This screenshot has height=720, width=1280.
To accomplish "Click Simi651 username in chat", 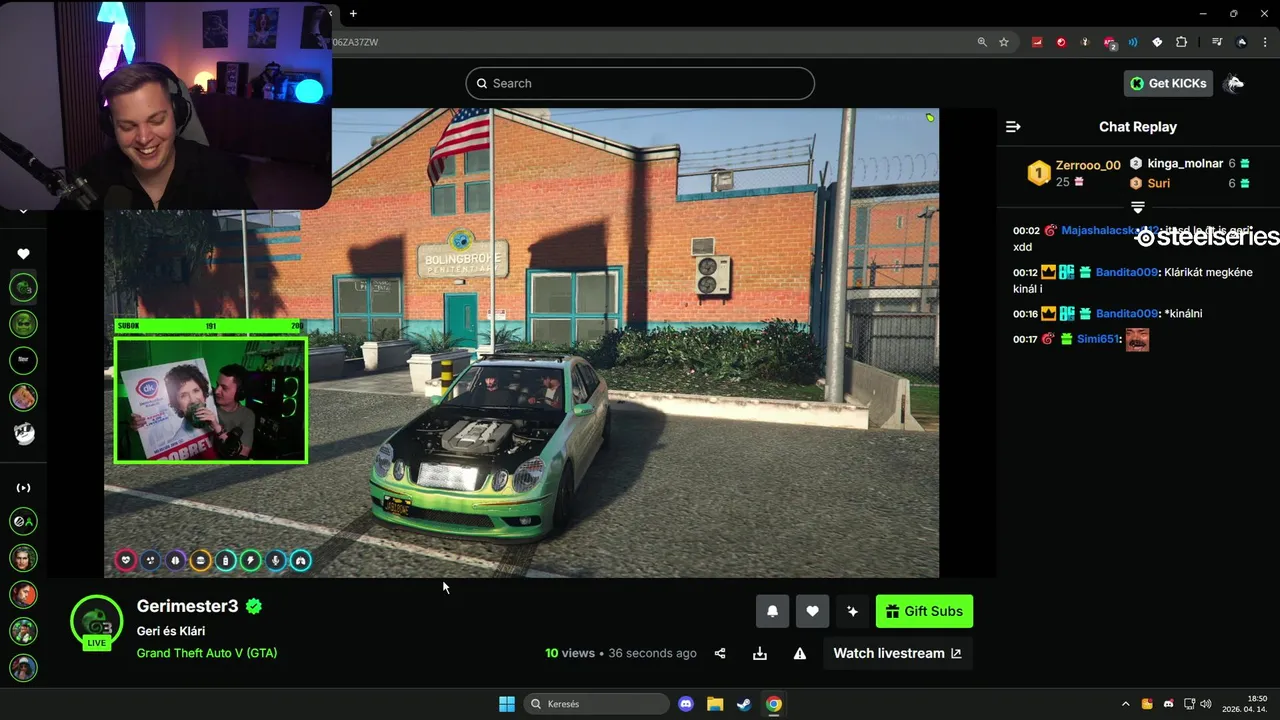I will click(x=1098, y=340).
